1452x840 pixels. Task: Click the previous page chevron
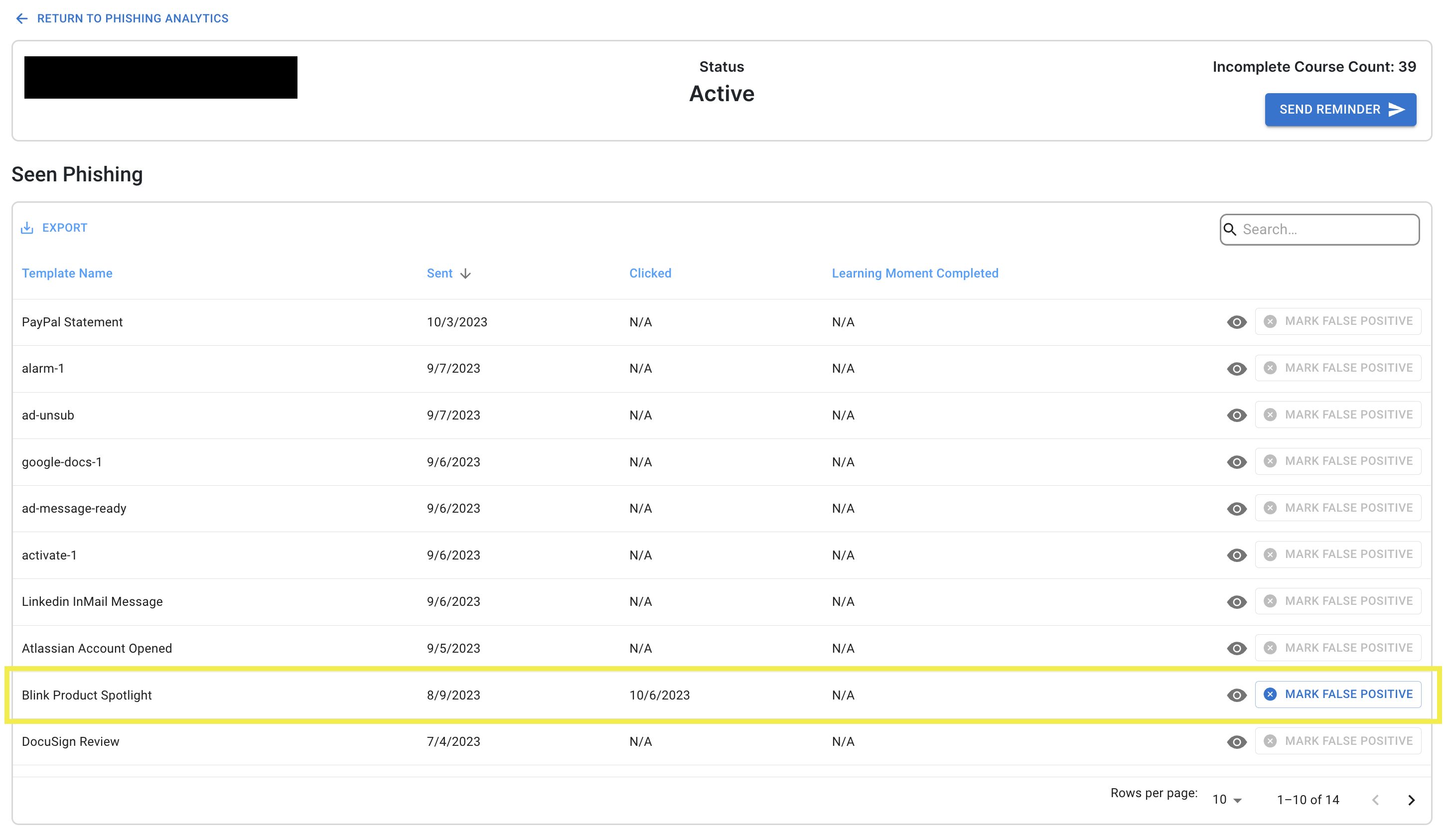(x=1375, y=800)
